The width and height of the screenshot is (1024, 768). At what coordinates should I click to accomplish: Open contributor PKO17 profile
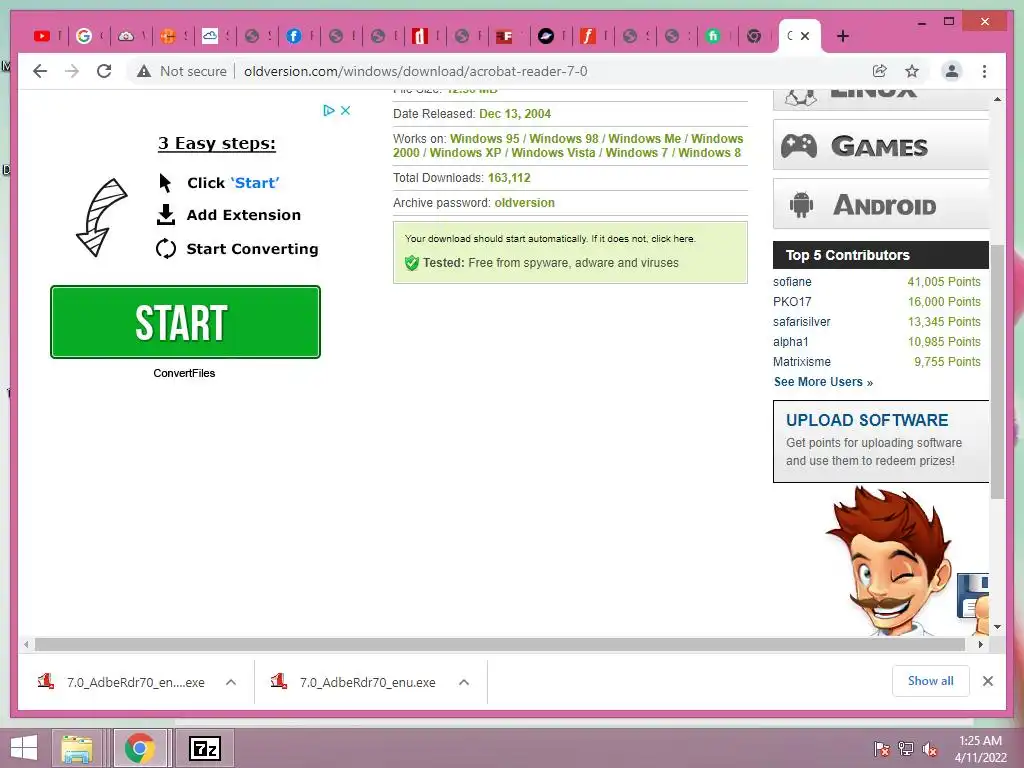coord(792,302)
